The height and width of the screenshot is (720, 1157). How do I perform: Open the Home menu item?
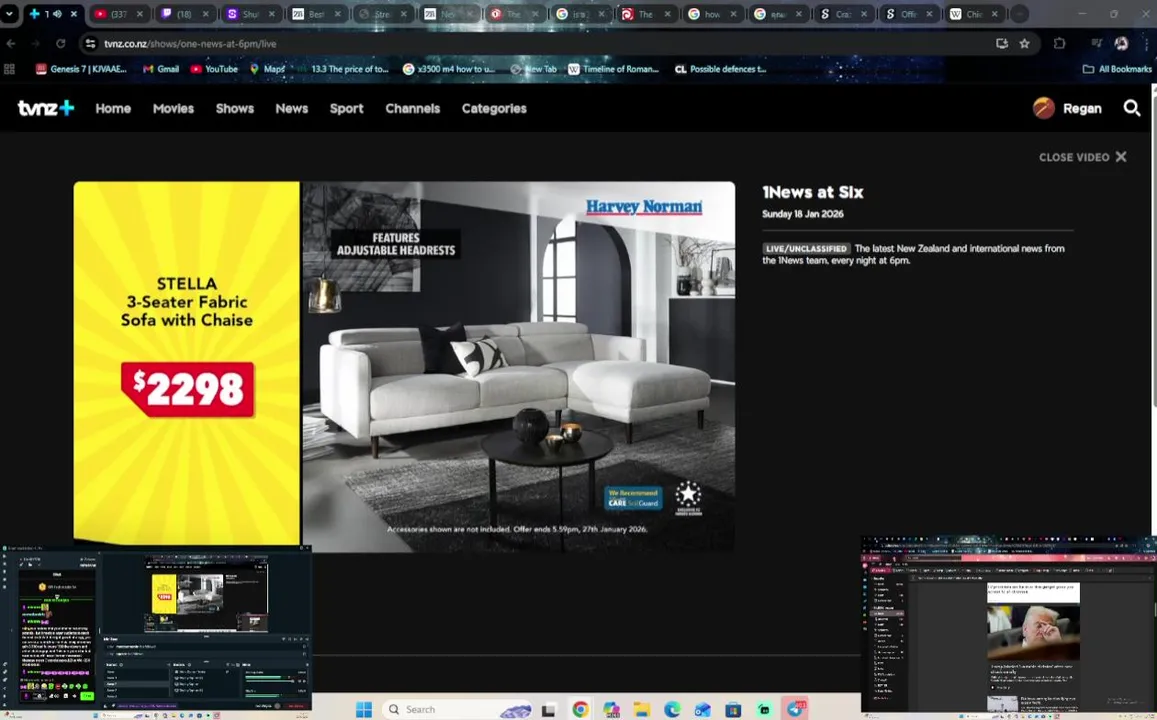click(x=113, y=108)
